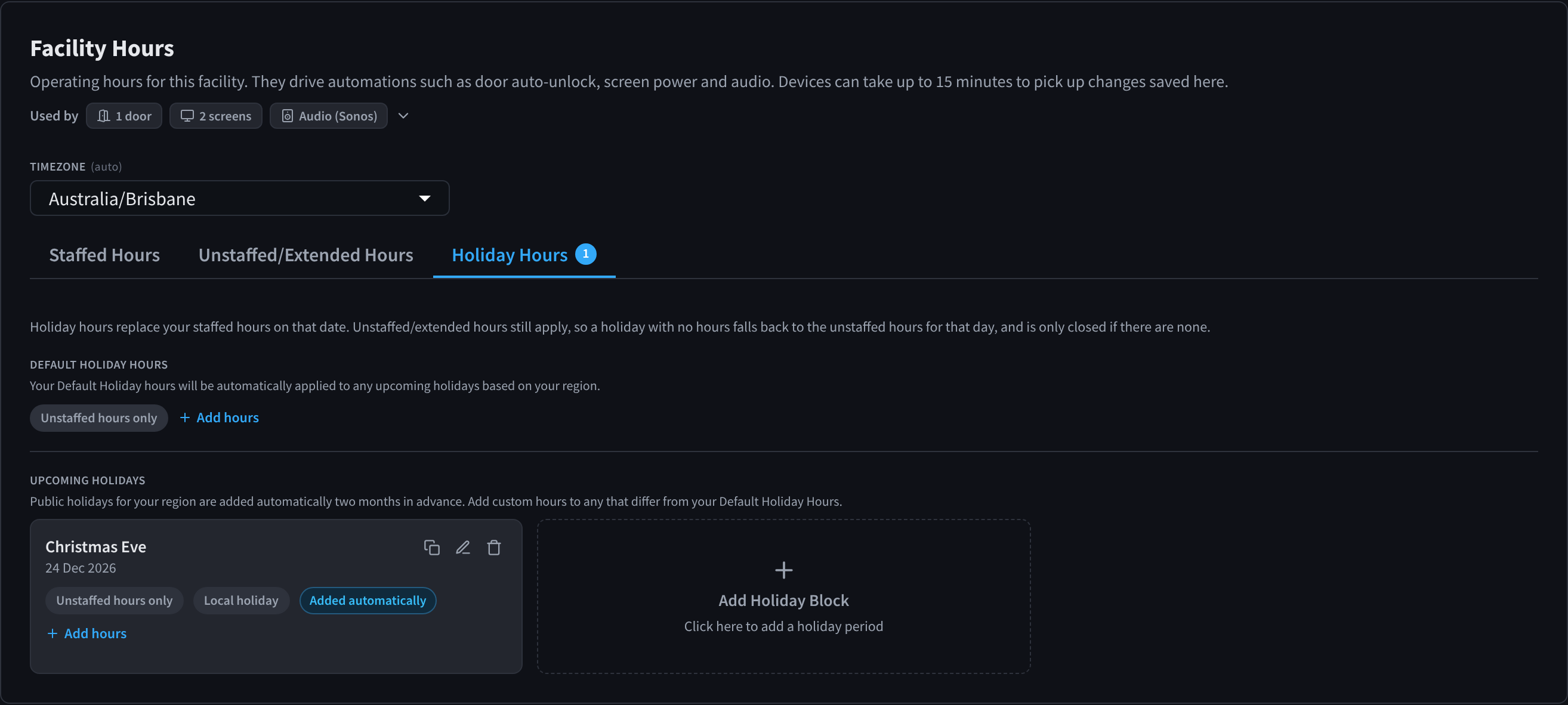Open the Australia/Brisbane timezone dropdown
1568x705 pixels.
tap(240, 198)
